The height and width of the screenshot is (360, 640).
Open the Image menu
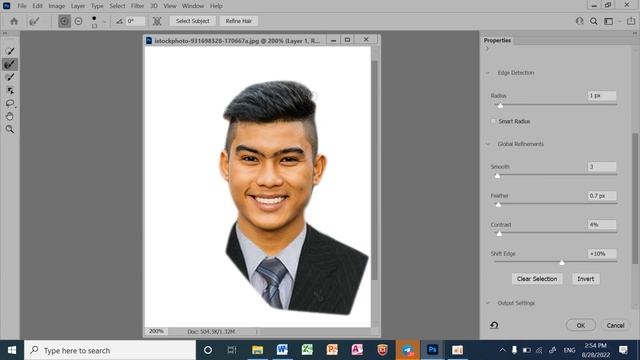tap(56, 6)
